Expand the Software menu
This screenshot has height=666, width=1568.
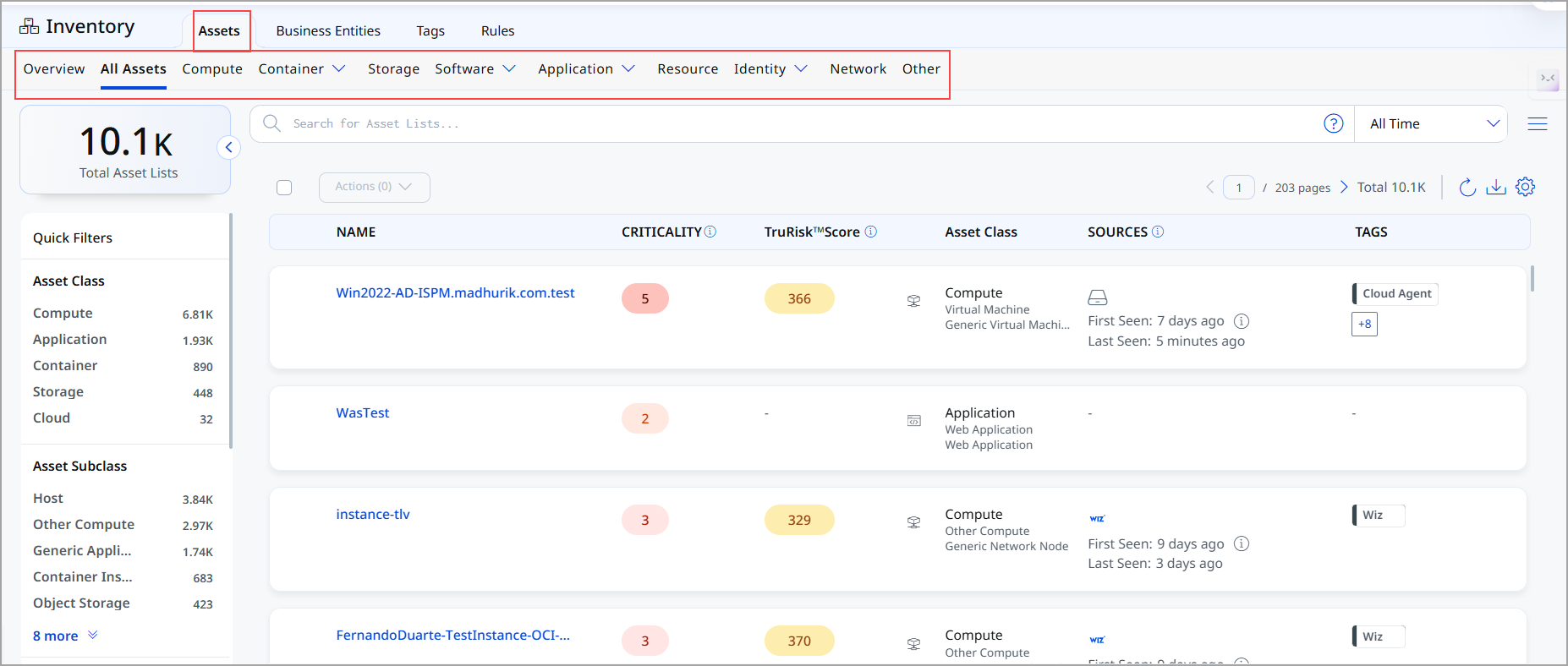pyautogui.click(x=509, y=68)
